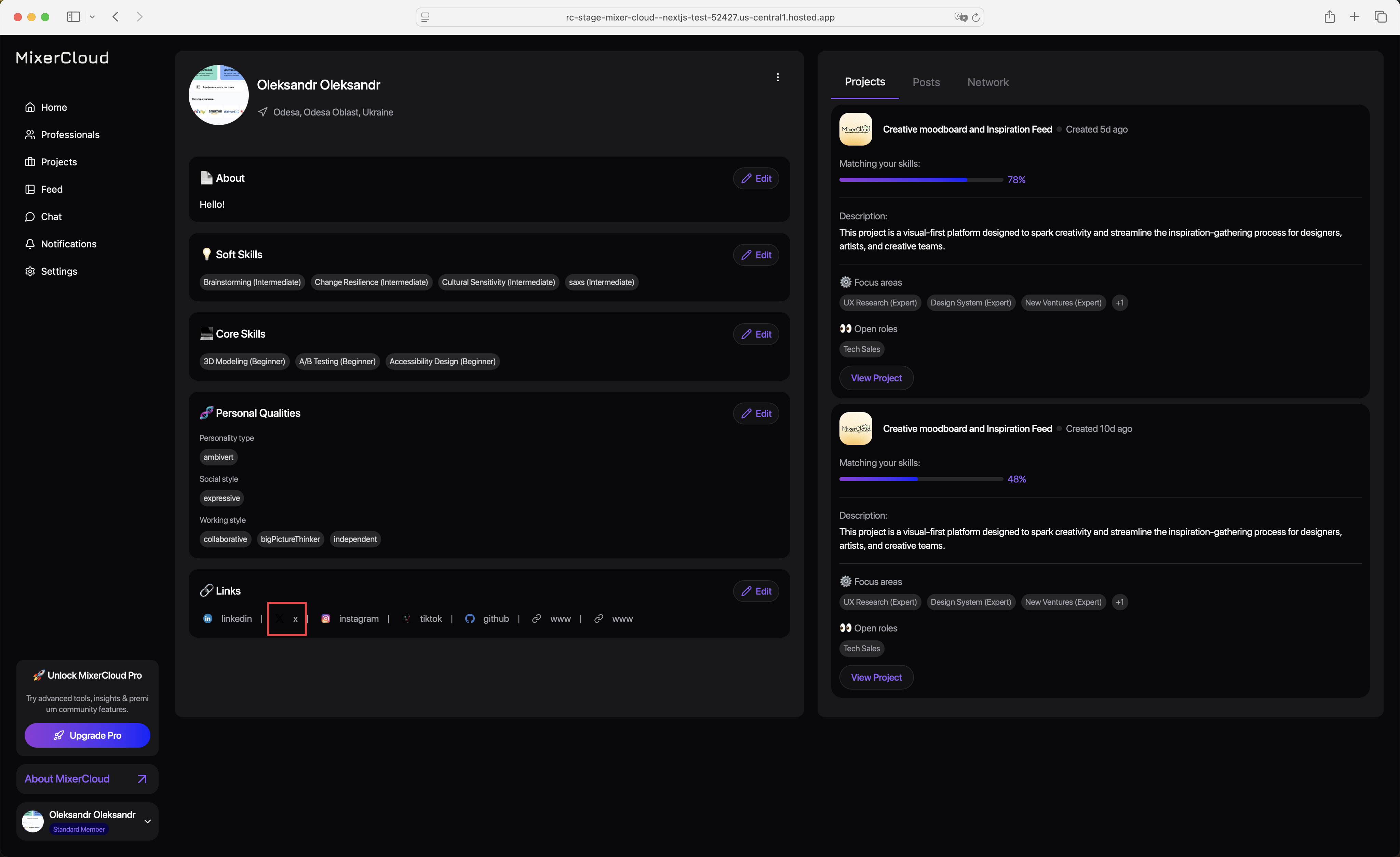The image size is (1400, 857).
Task: Open the Safari share icon
Action: (x=1329, y=17)
